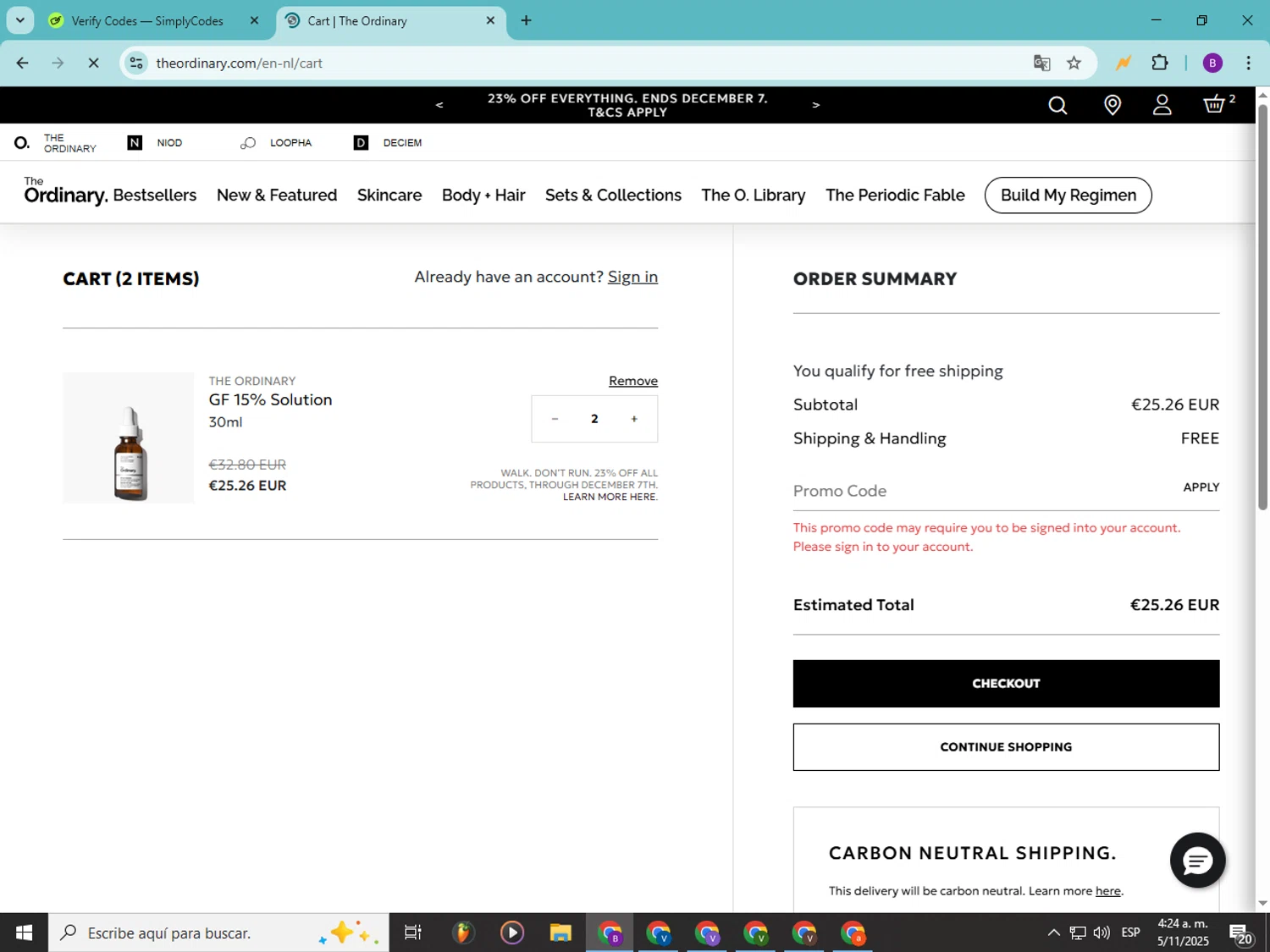This screenshot has height=952, width=1270.
Task: Click the Sign in link
Action: (x=632, y=278)
